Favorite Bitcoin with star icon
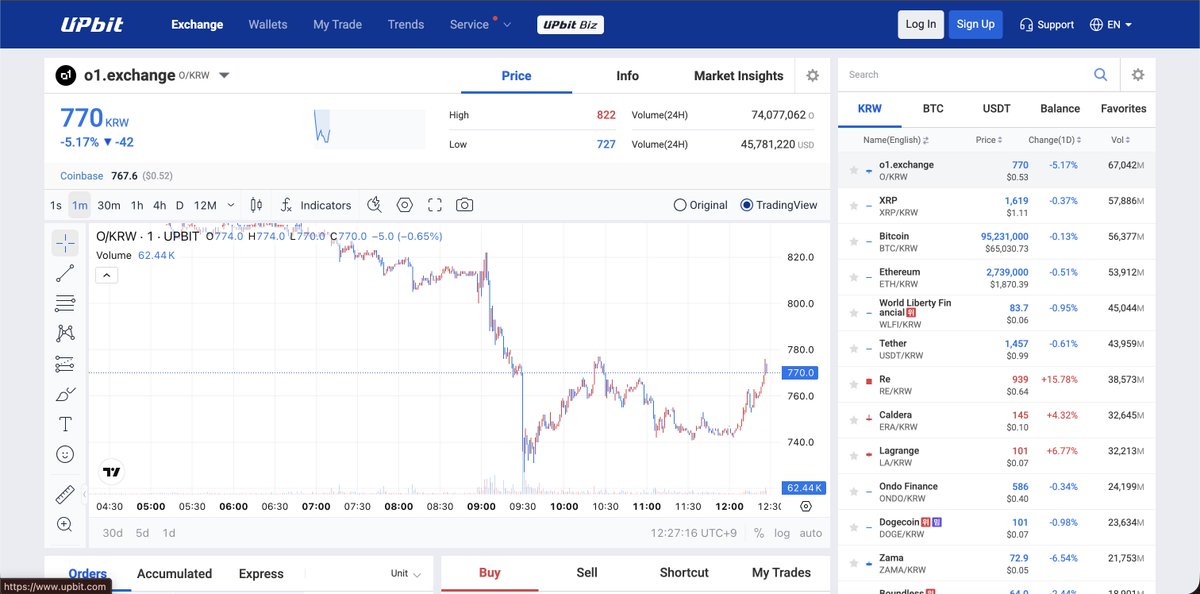Image resolution: width=1200 pixels, height=594 pixels. [x=853, y=242]
